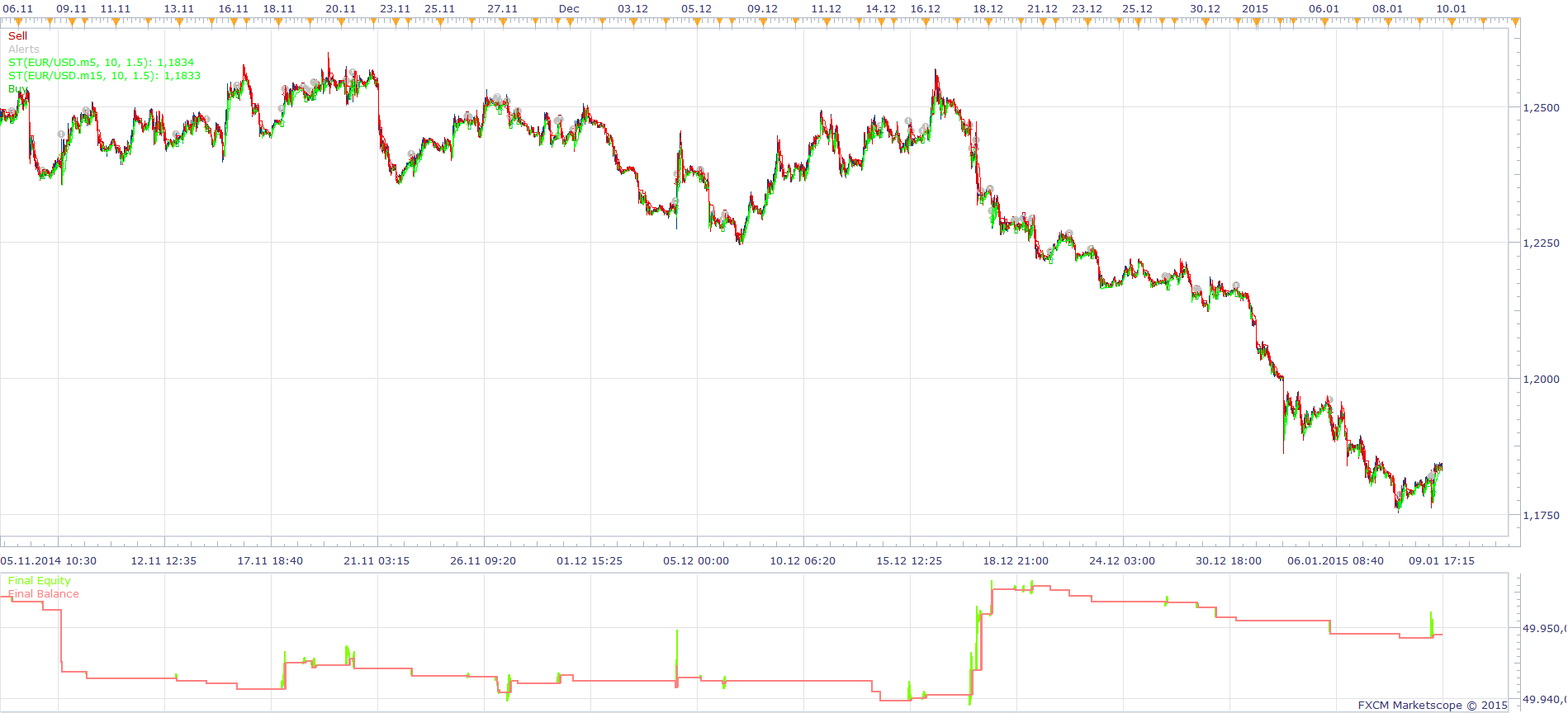The height and width of the screenshot is (713, 1568).
Task: Click the 26.11 09:20 time label
Action: 483,561
